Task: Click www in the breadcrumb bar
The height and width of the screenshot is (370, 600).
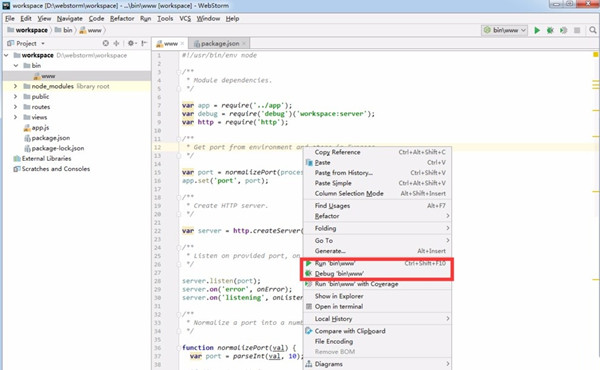Action: click(x=91, y=30)
